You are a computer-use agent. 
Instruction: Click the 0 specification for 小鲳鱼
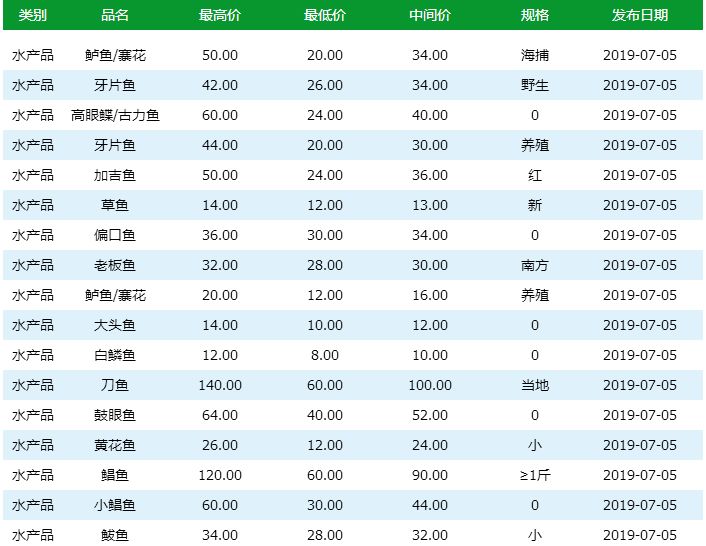(535, 505)
